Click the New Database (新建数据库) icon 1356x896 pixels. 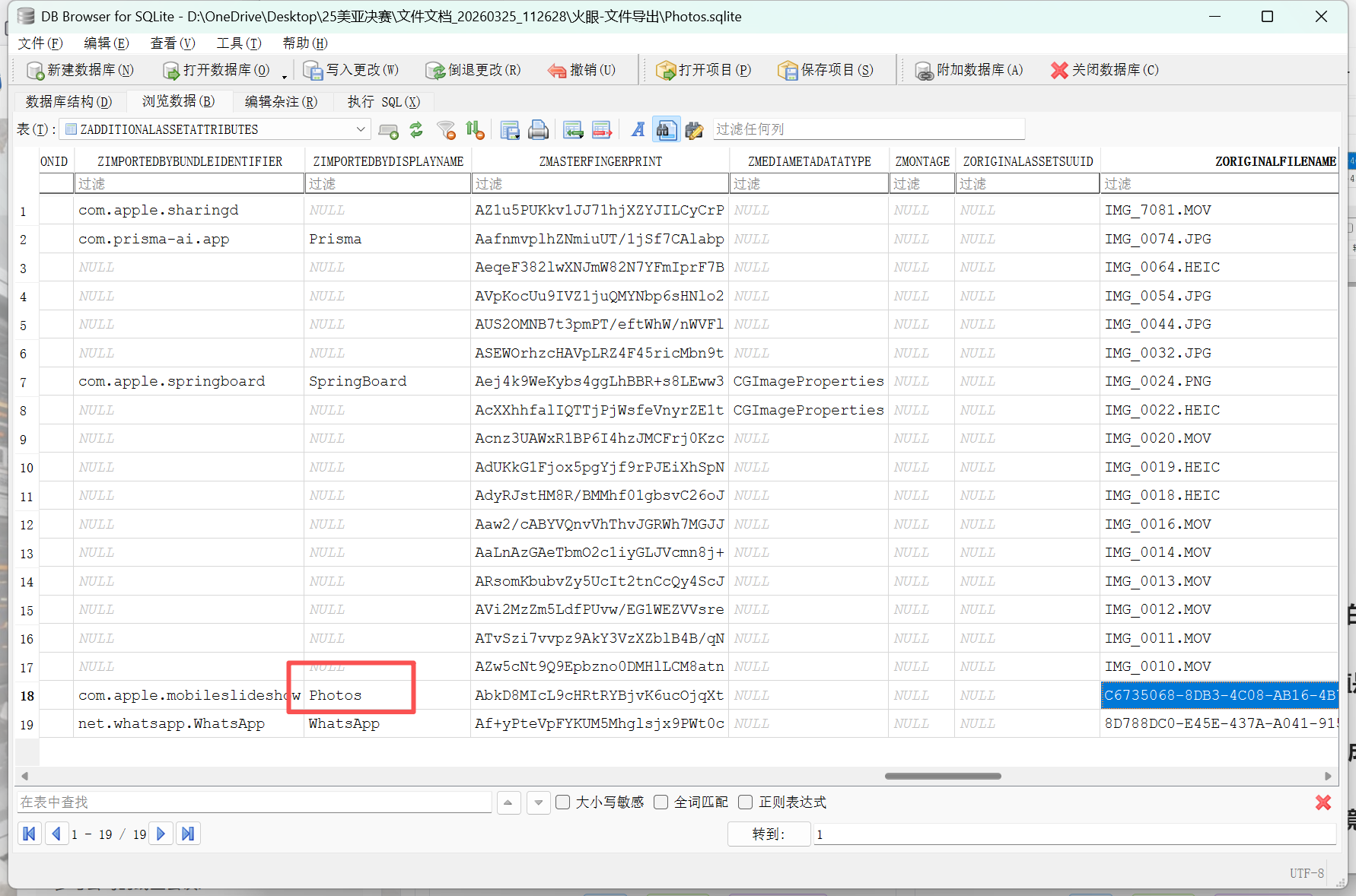pos(35,71)
